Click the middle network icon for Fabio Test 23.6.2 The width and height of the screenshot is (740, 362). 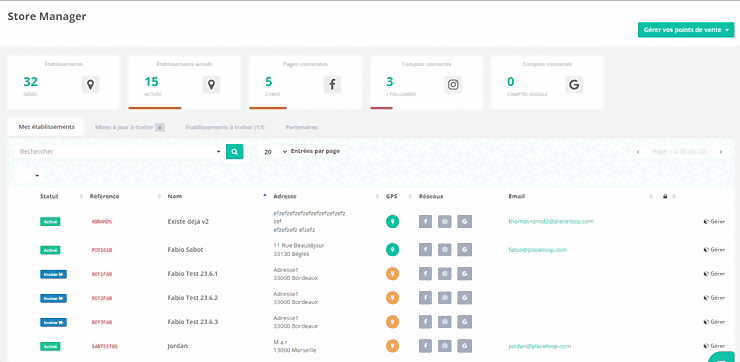coord(445,298)
